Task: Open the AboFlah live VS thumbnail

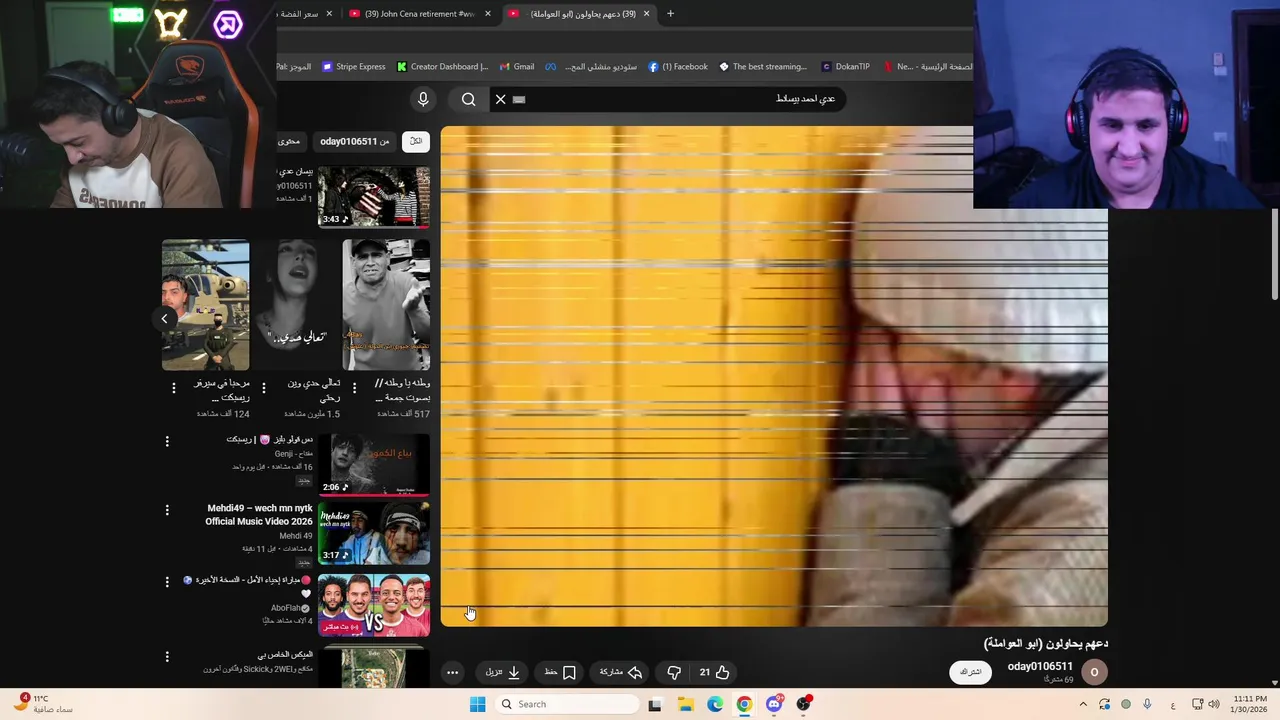Action: 374,604
